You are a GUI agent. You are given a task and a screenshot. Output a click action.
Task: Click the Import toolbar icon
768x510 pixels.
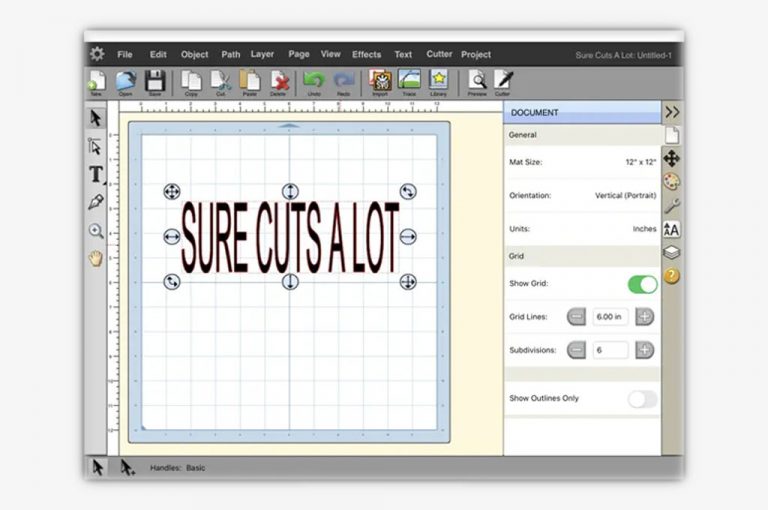[x=379, y=81]
